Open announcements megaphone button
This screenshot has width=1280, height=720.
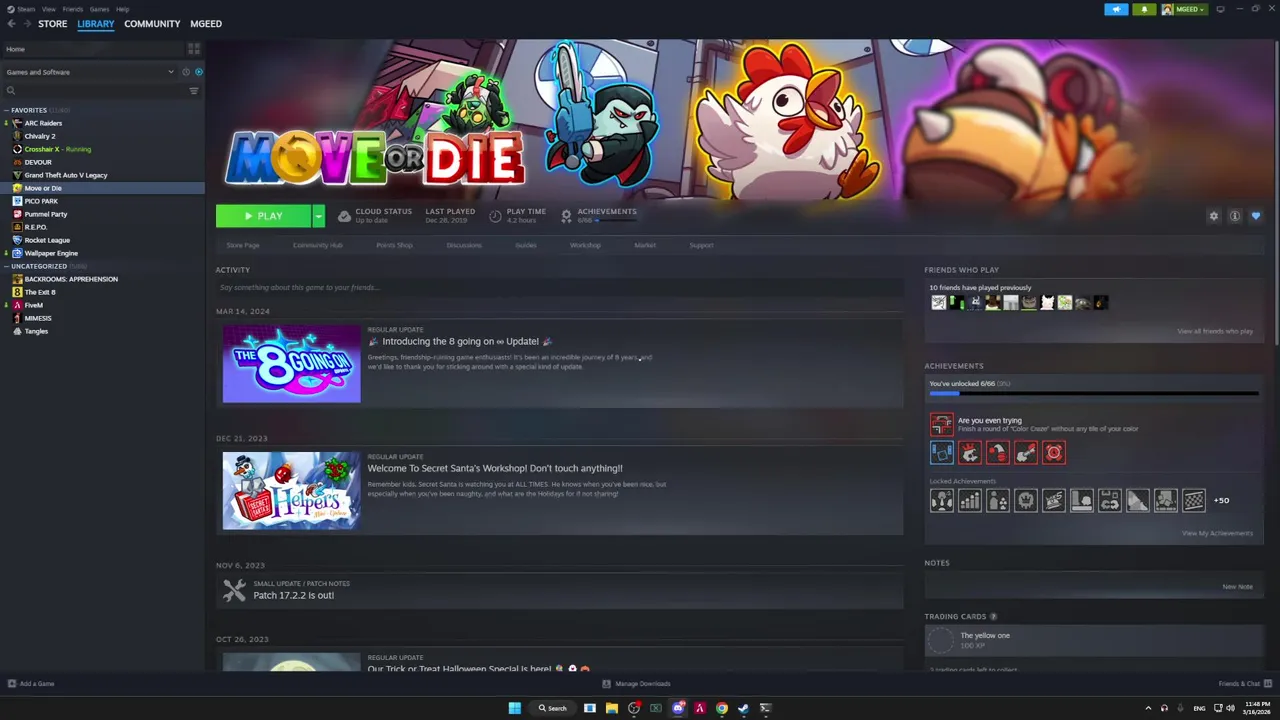pyautogui.click(x=1116, y=9)
